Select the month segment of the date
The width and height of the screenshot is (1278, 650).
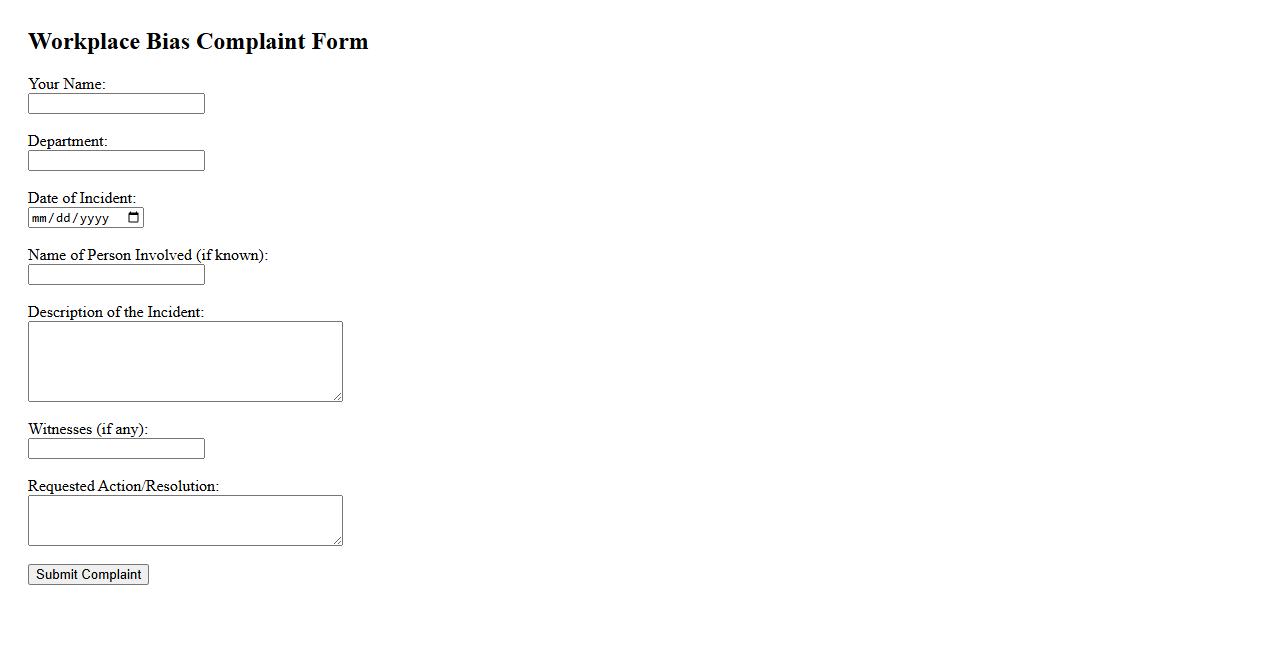click(39, 218)
